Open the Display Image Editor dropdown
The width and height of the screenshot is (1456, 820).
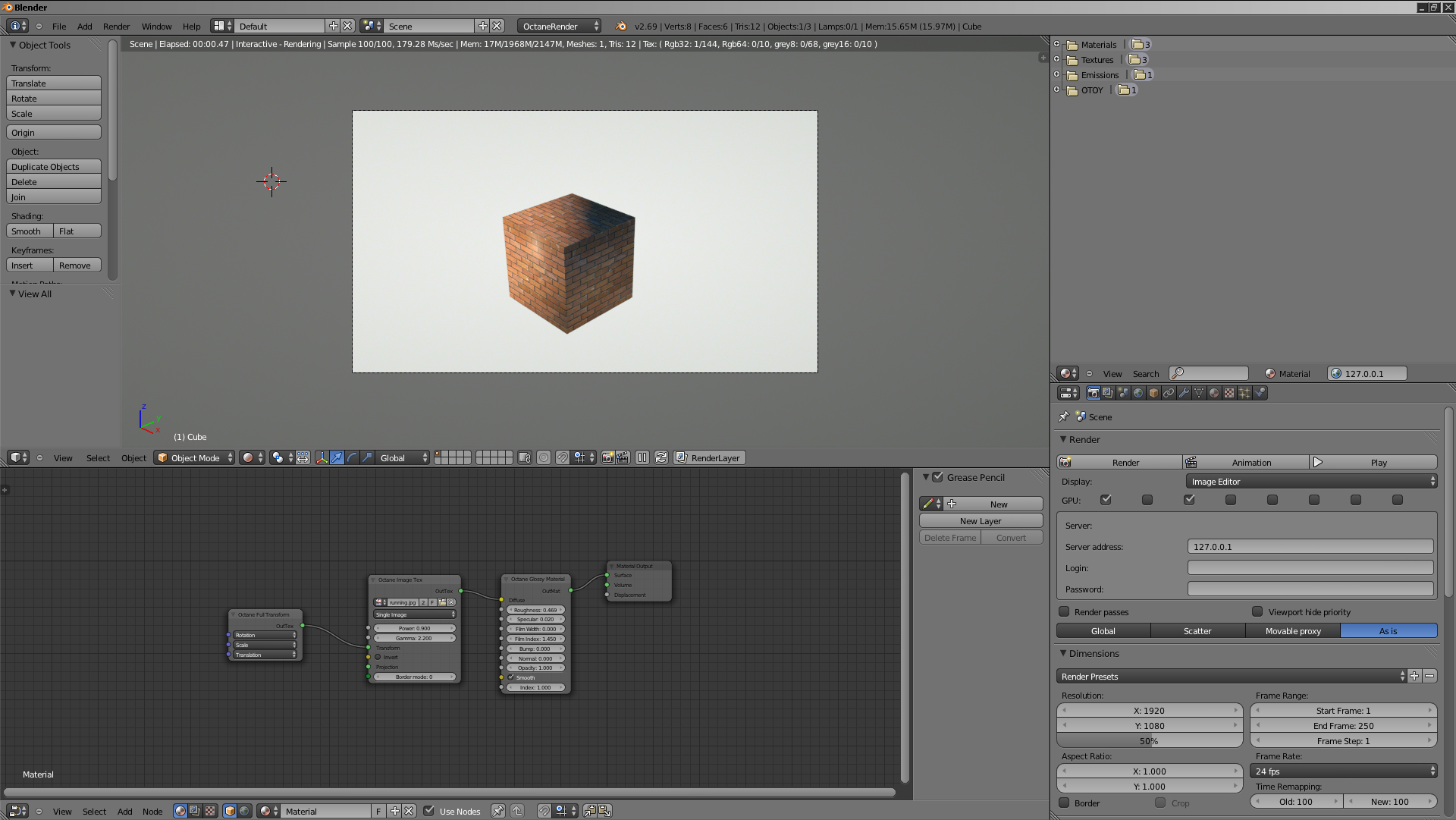point(1311,482)
